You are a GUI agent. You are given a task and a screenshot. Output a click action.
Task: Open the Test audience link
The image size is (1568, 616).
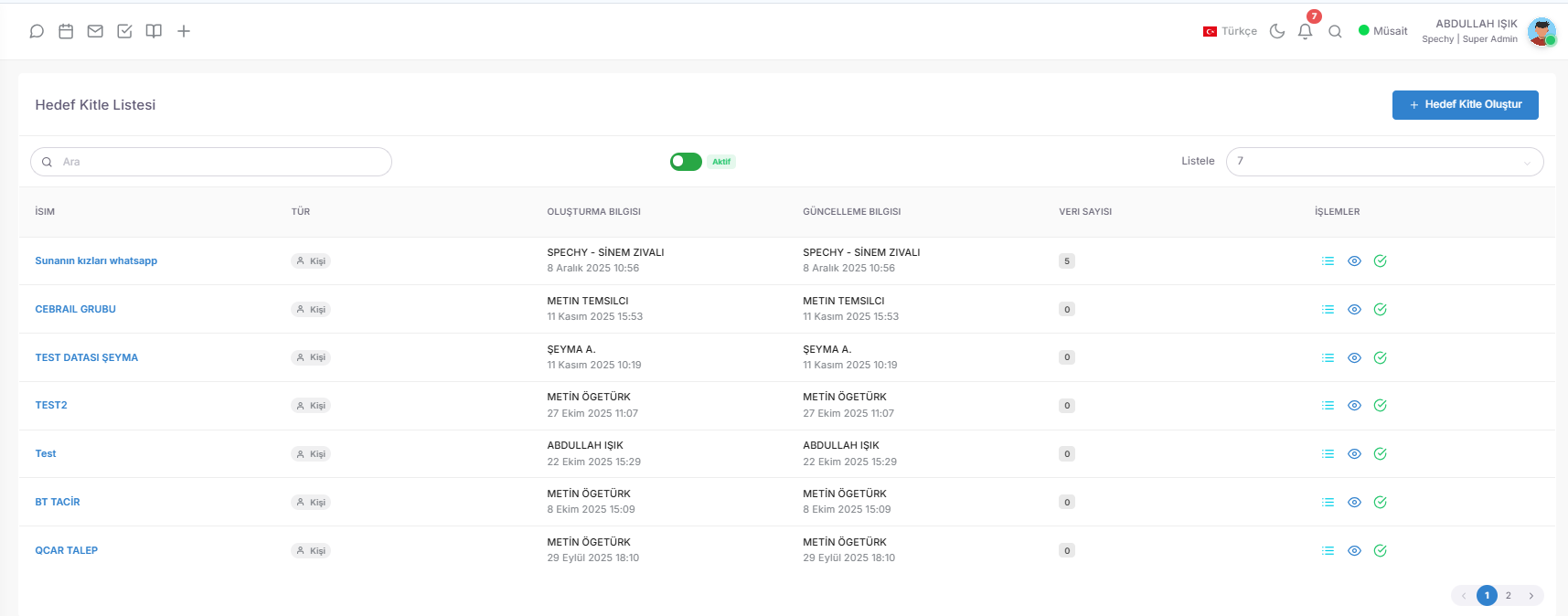pos(46,454)
